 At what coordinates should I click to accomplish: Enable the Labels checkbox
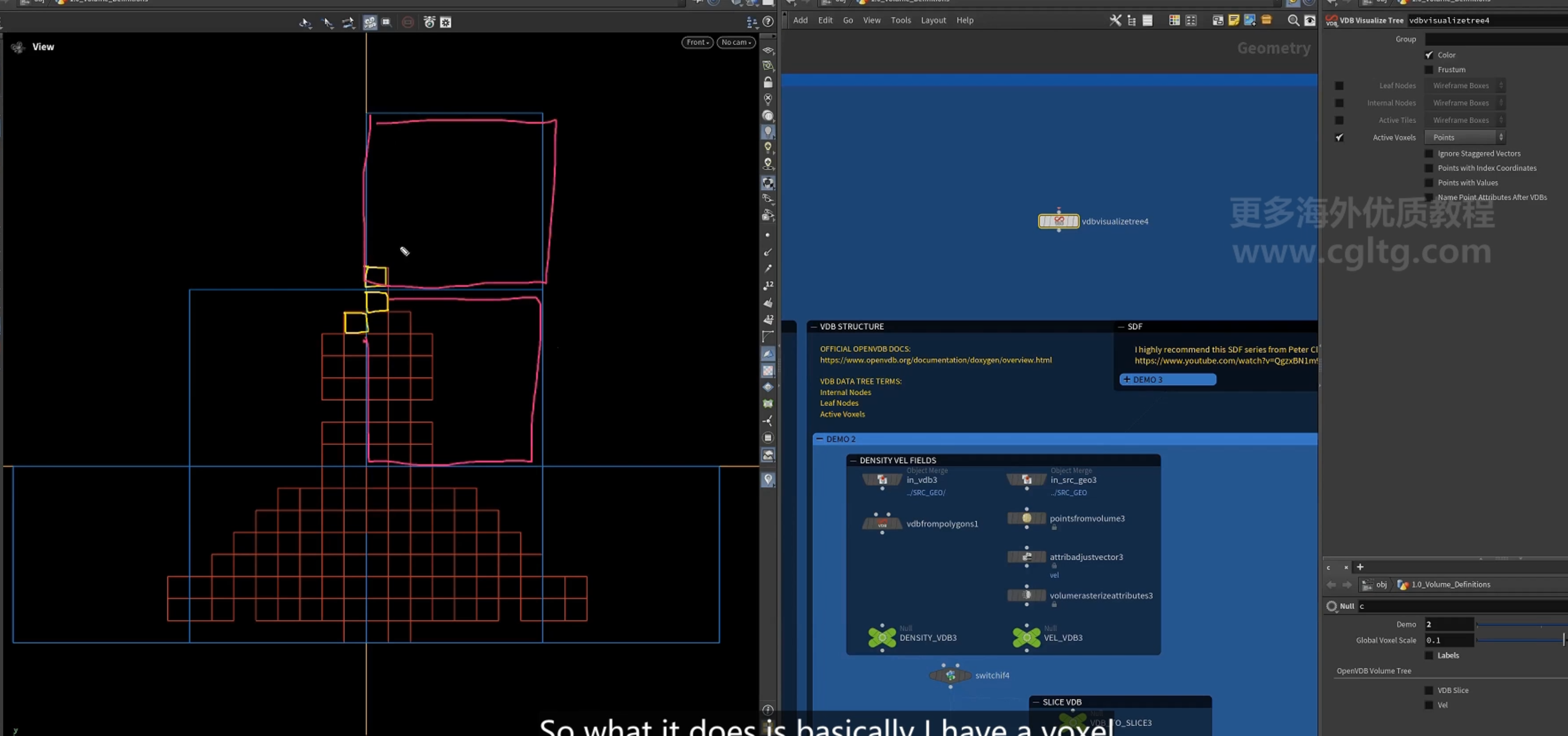1429,655
